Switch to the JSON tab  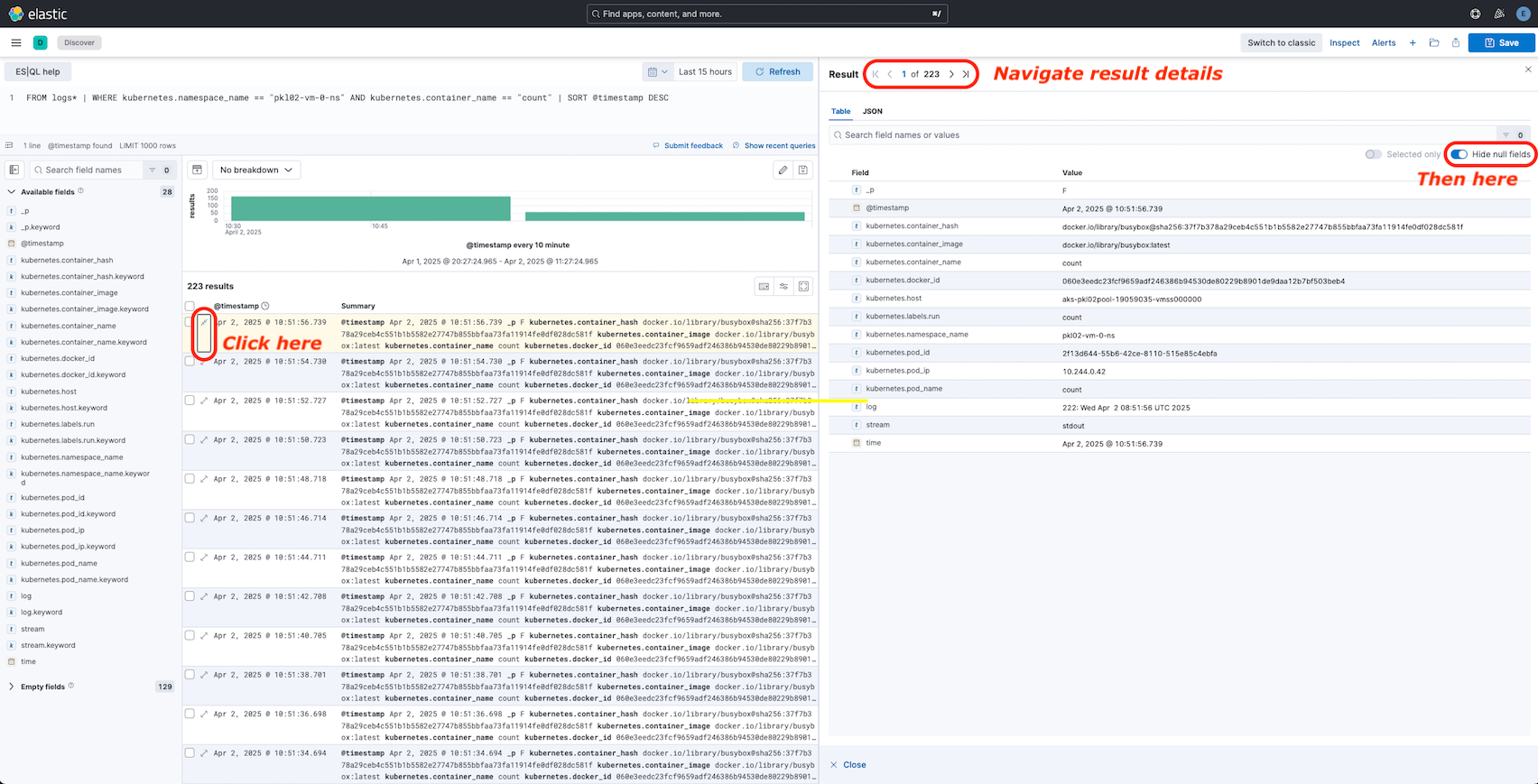pos(872,111)
